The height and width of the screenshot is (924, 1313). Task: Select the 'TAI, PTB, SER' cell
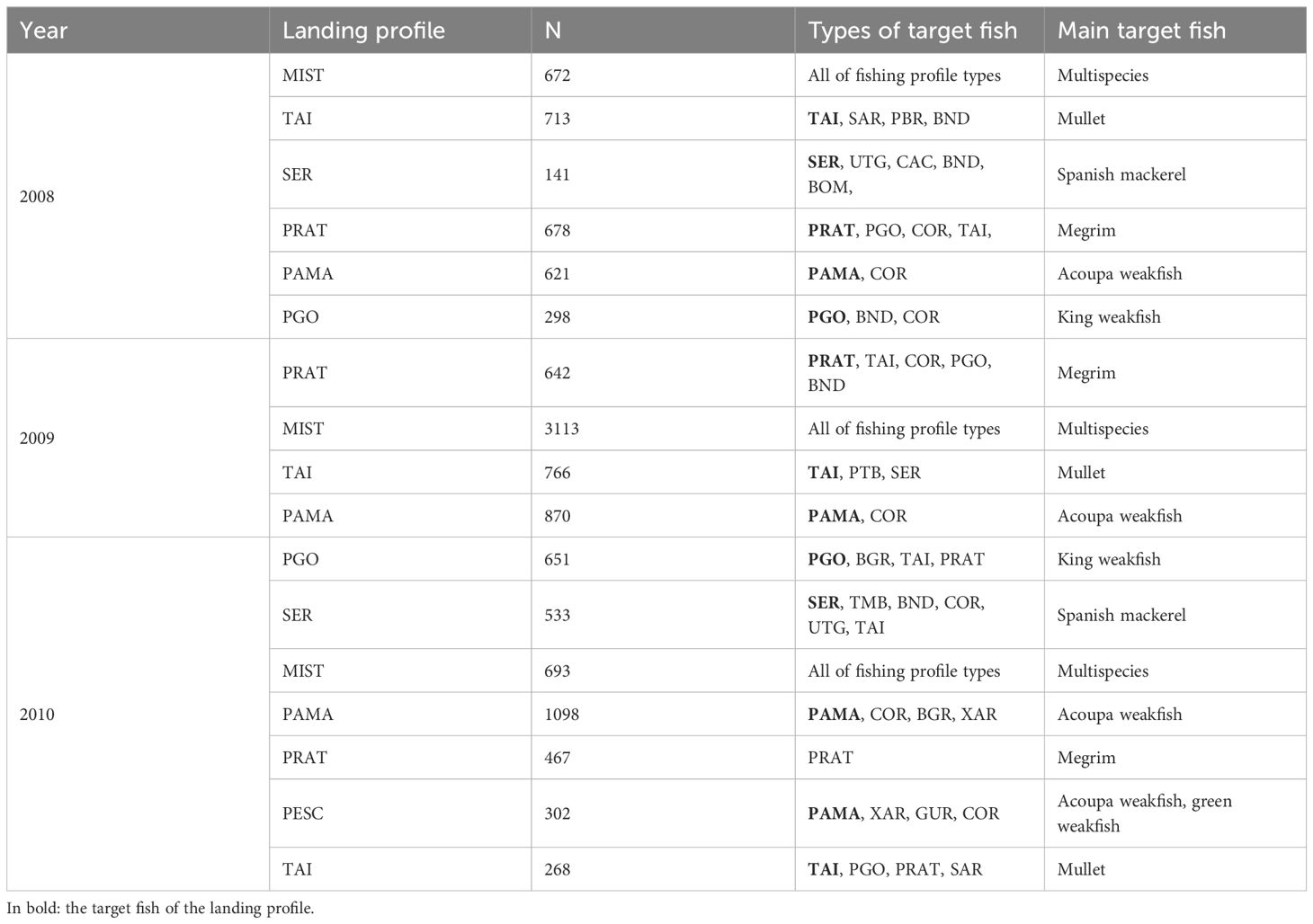click(864, 473)
